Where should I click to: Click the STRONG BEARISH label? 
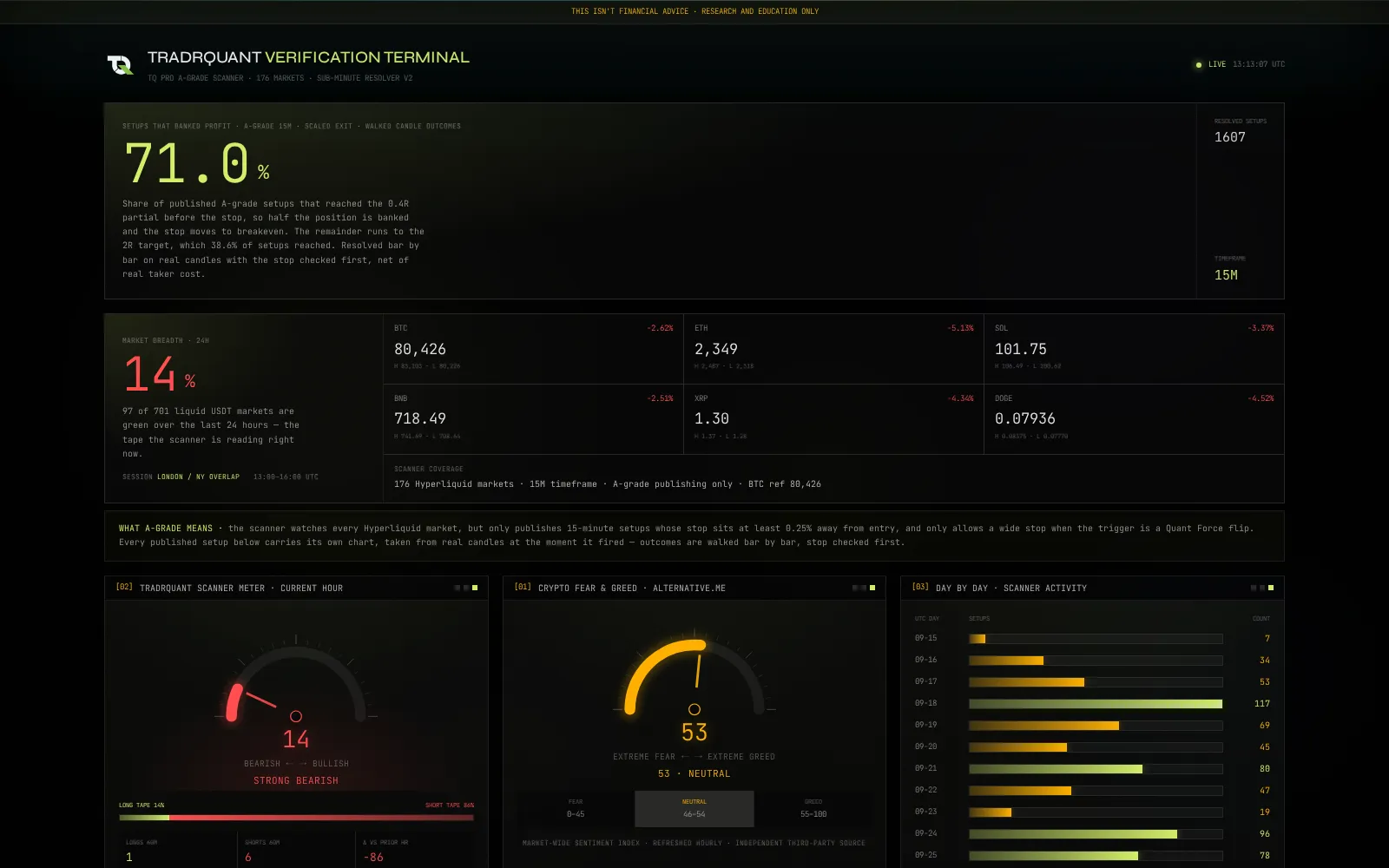(296, 780)
